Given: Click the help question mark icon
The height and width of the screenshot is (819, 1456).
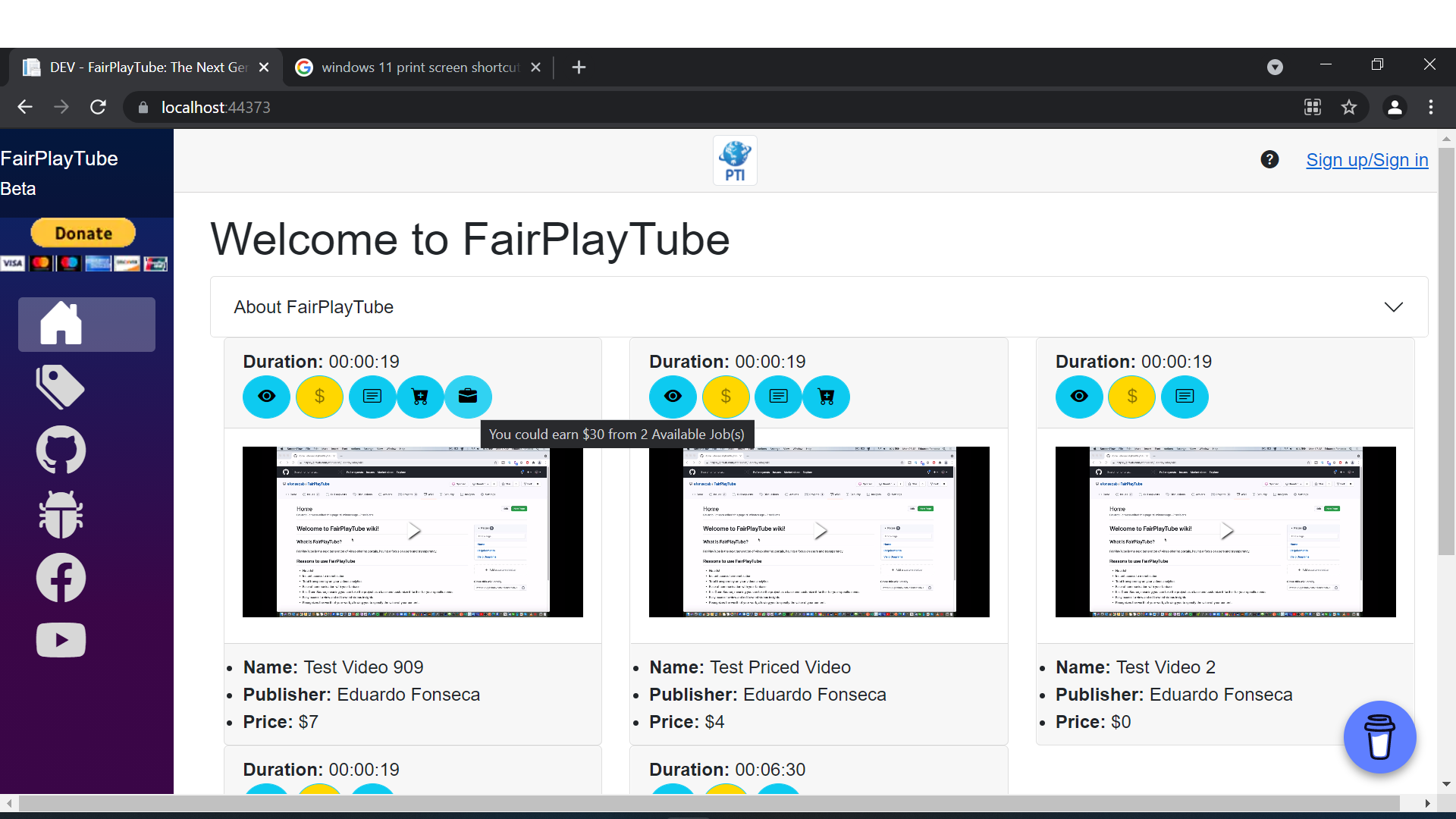Looking at the screenshot, I should pos(1269,160).
